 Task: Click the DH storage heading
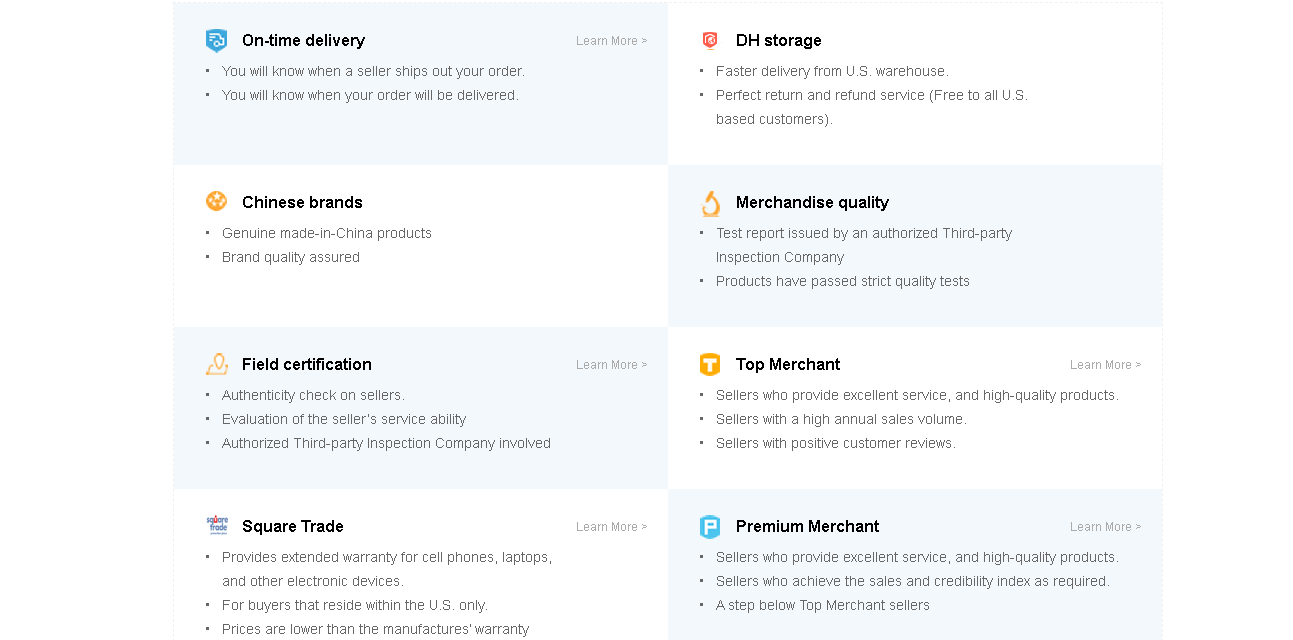778,41
